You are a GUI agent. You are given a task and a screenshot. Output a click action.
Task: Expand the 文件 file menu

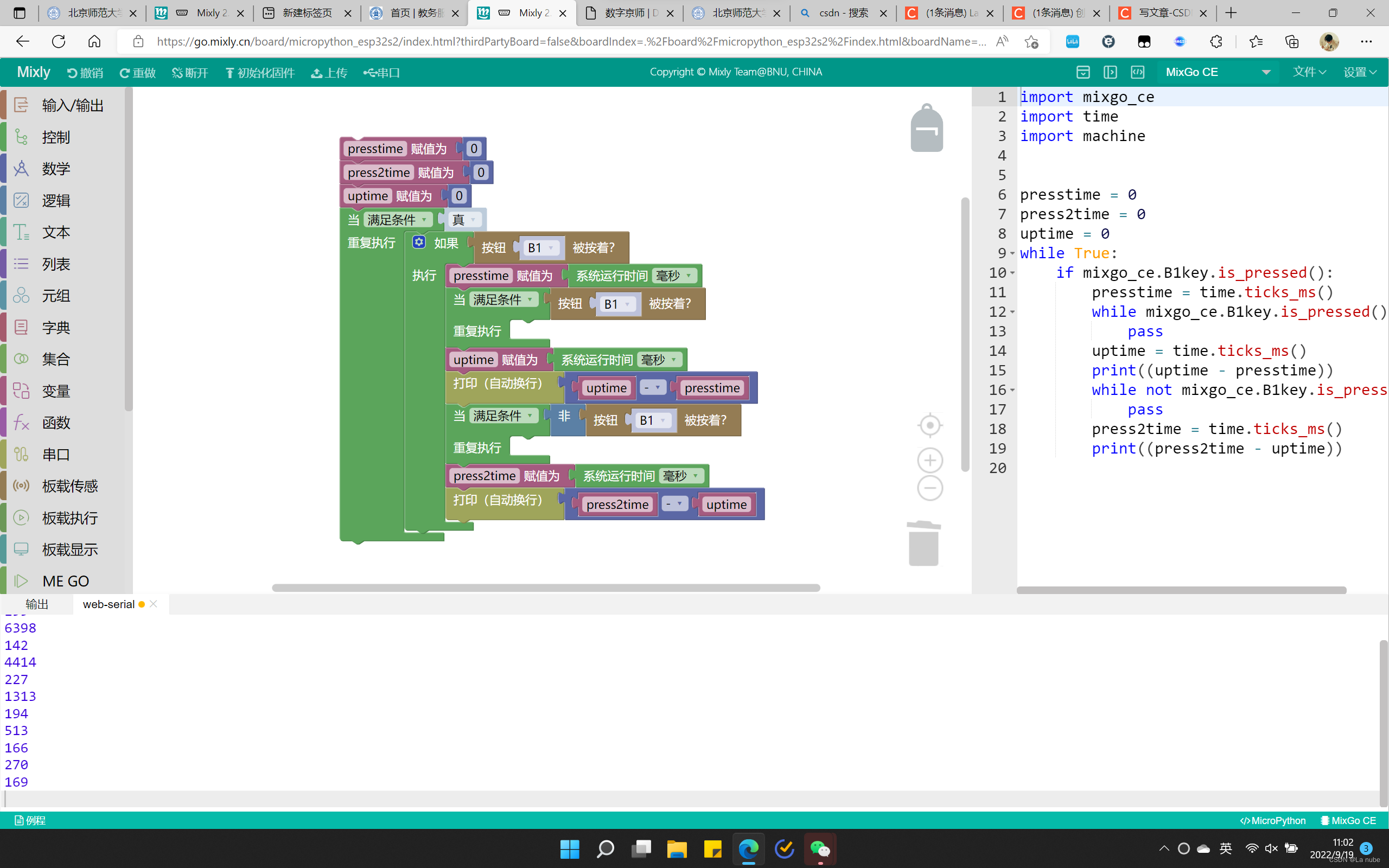(x=1309, y=72)
